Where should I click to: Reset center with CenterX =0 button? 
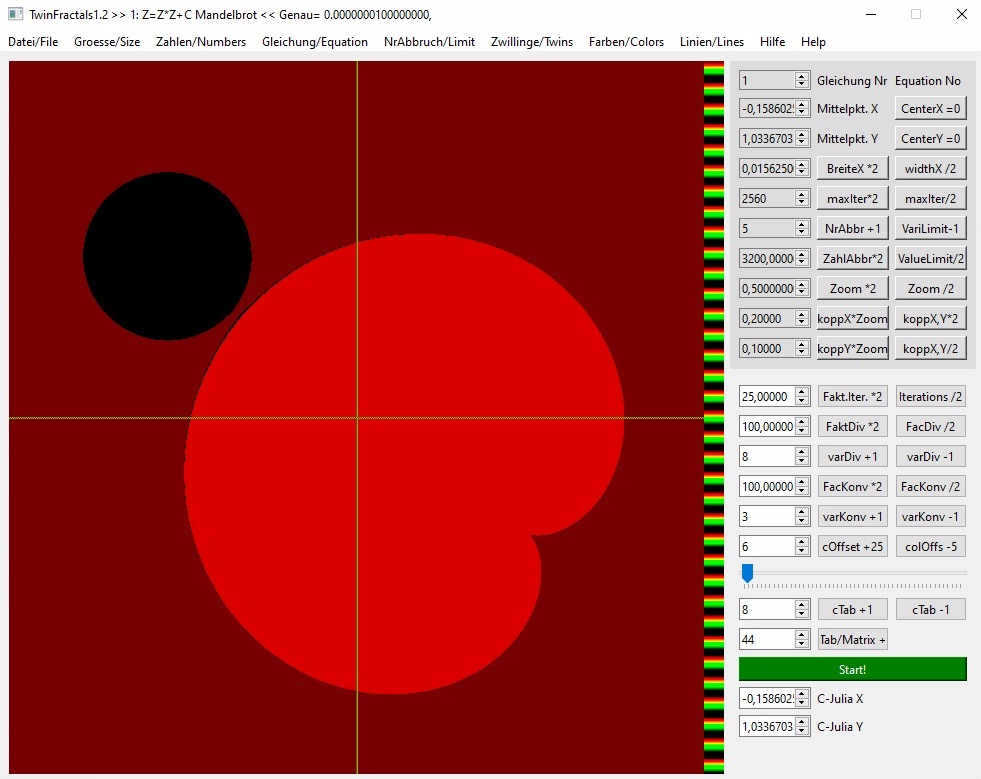(930, 109)
